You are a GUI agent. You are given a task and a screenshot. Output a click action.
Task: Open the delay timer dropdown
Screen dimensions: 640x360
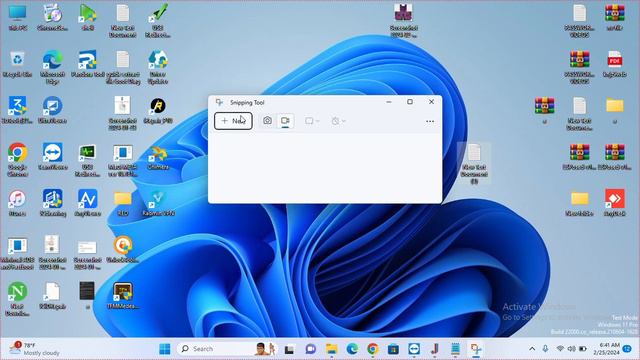click(x=338, y=121)
